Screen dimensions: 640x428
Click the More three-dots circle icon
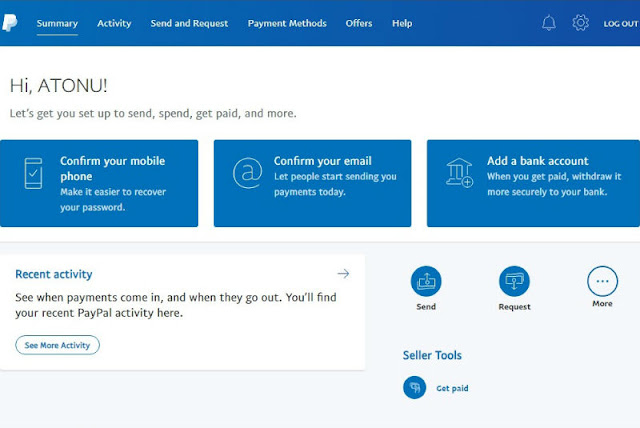click(602, 281)
